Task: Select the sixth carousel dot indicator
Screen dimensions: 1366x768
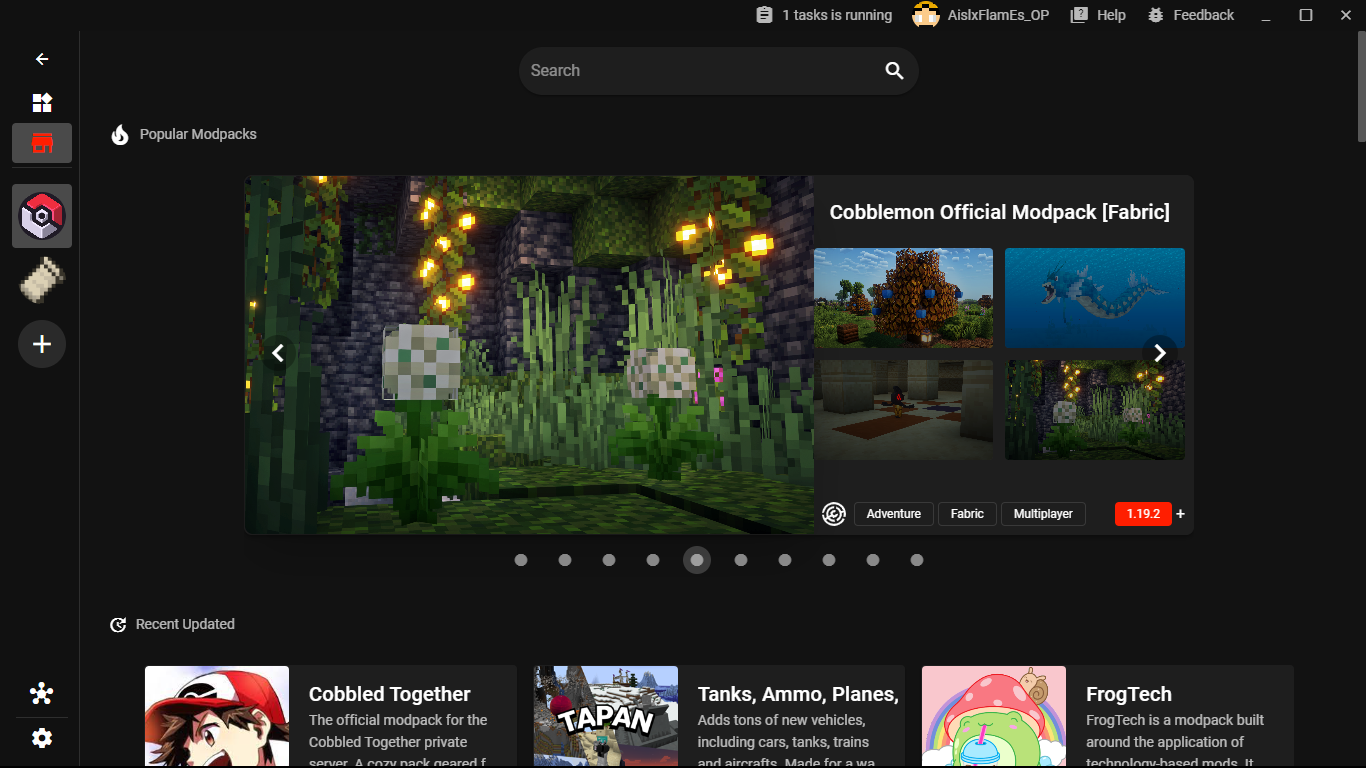Action: [x=741, y=560]
